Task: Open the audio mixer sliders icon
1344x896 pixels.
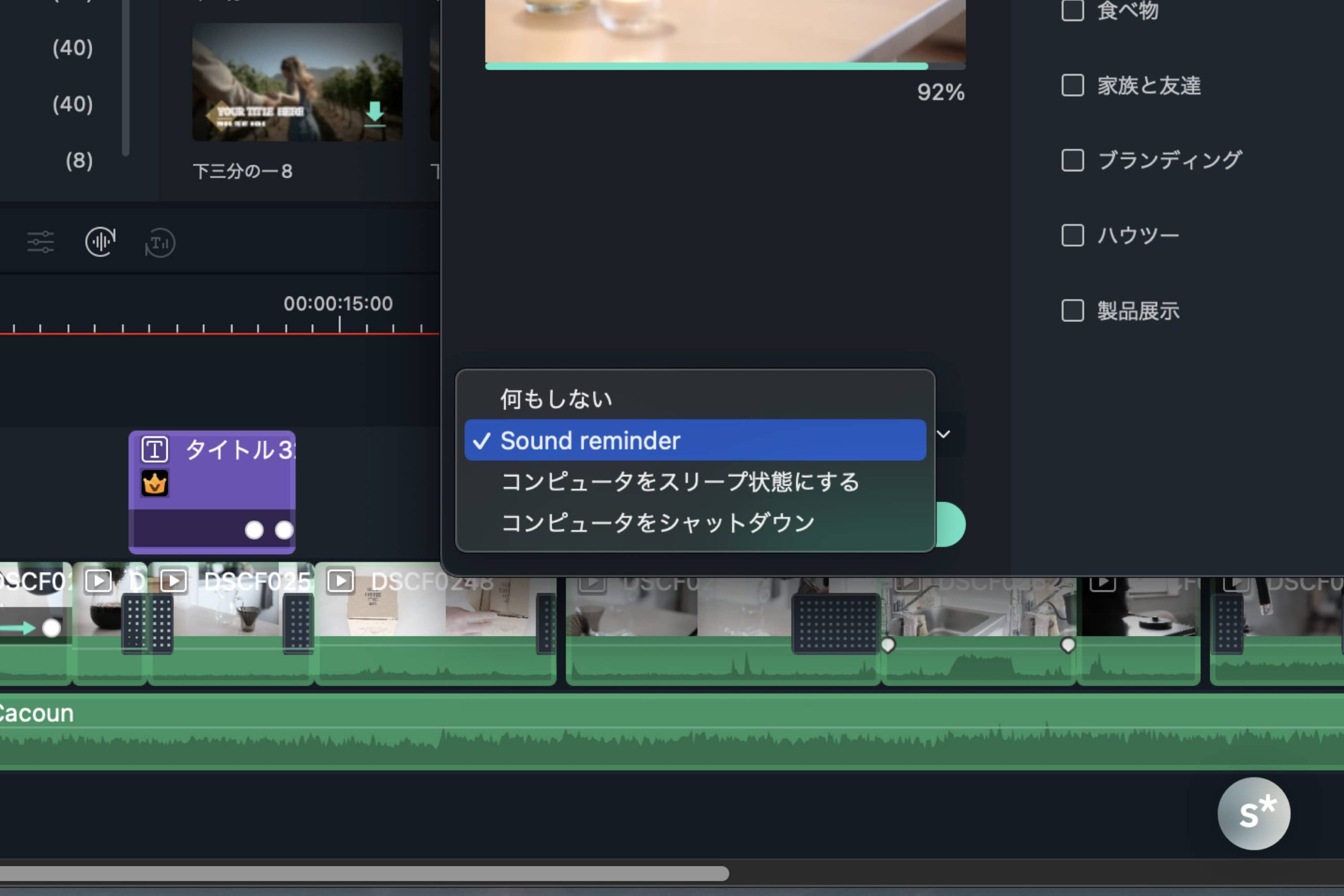Action: [40, 243]
